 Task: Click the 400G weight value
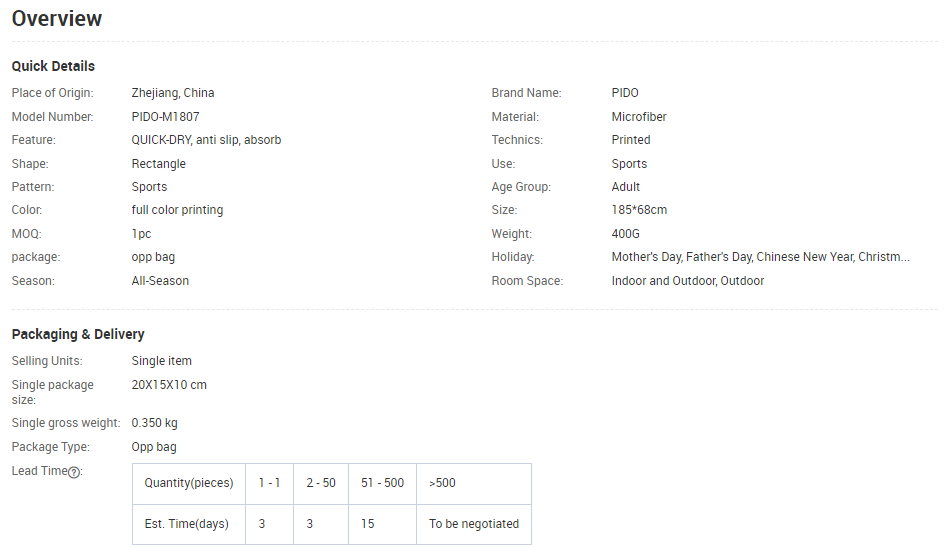click(626, 234)
